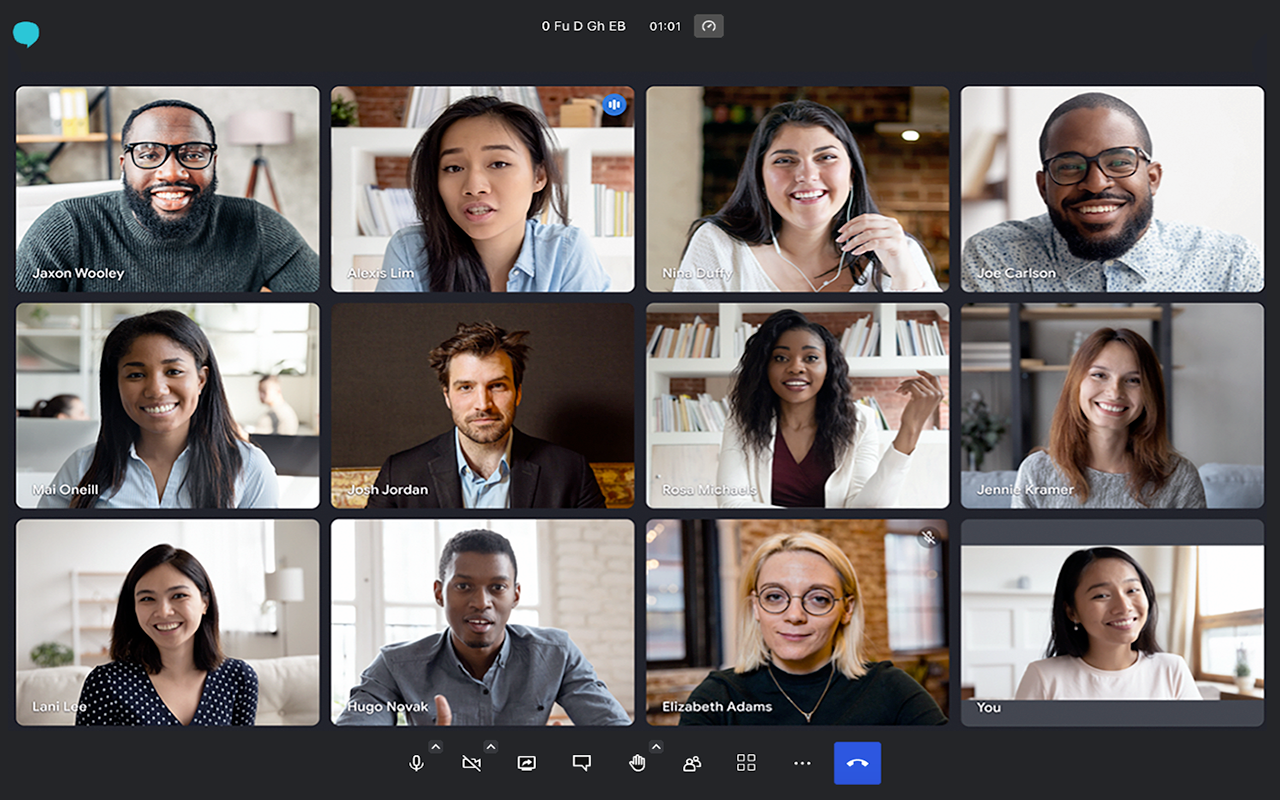Click the 'You' name label
The image size is (1280, 800).
pyautogui.click(x=989, y=707)
